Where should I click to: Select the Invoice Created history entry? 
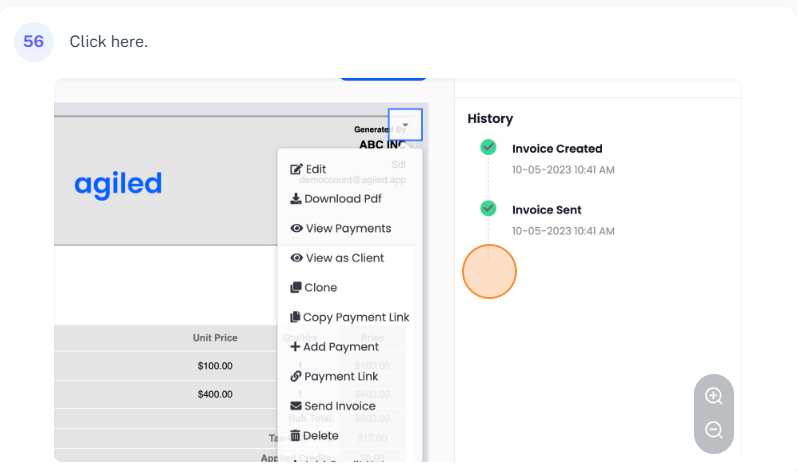coord(557,149)
